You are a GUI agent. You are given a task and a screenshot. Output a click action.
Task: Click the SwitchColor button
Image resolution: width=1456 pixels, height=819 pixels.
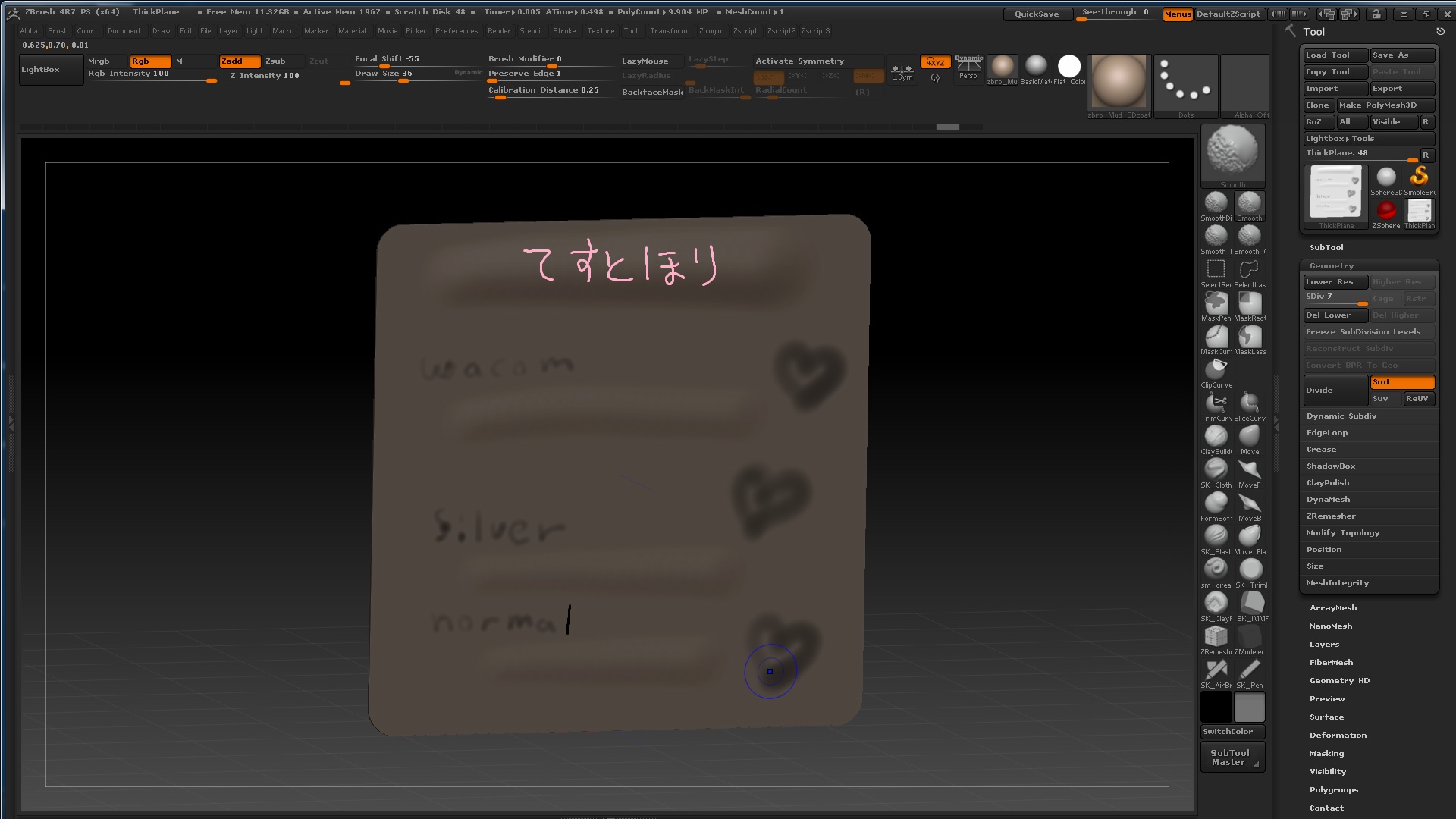1232,732
